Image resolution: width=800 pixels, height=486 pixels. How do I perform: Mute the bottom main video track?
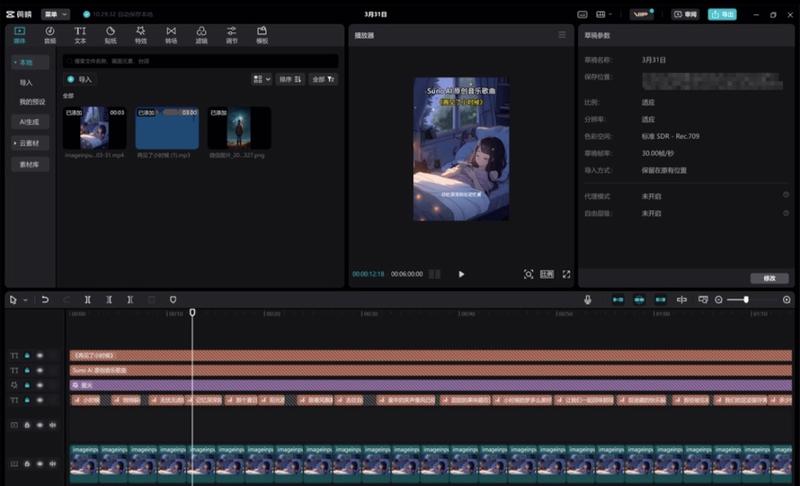(53, 464)
